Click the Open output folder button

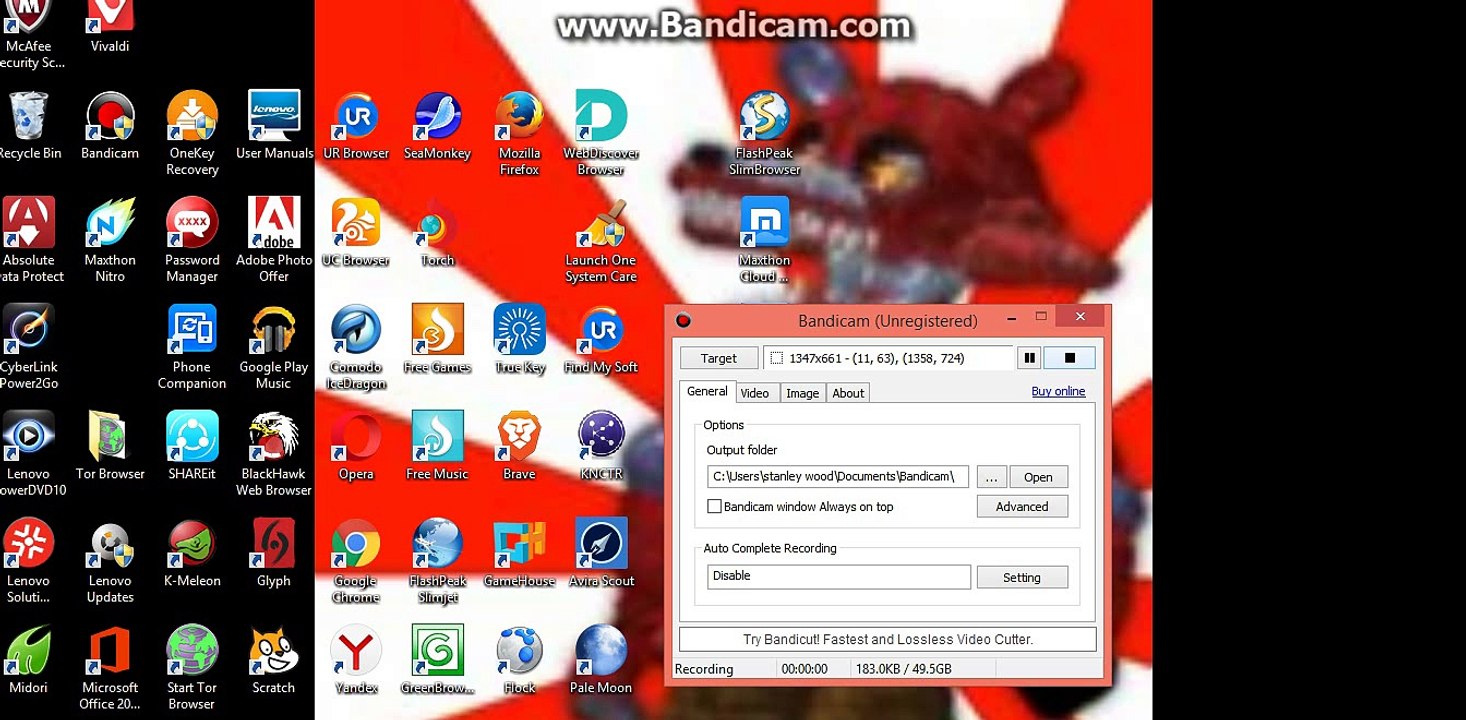(x=1038, y=477)
